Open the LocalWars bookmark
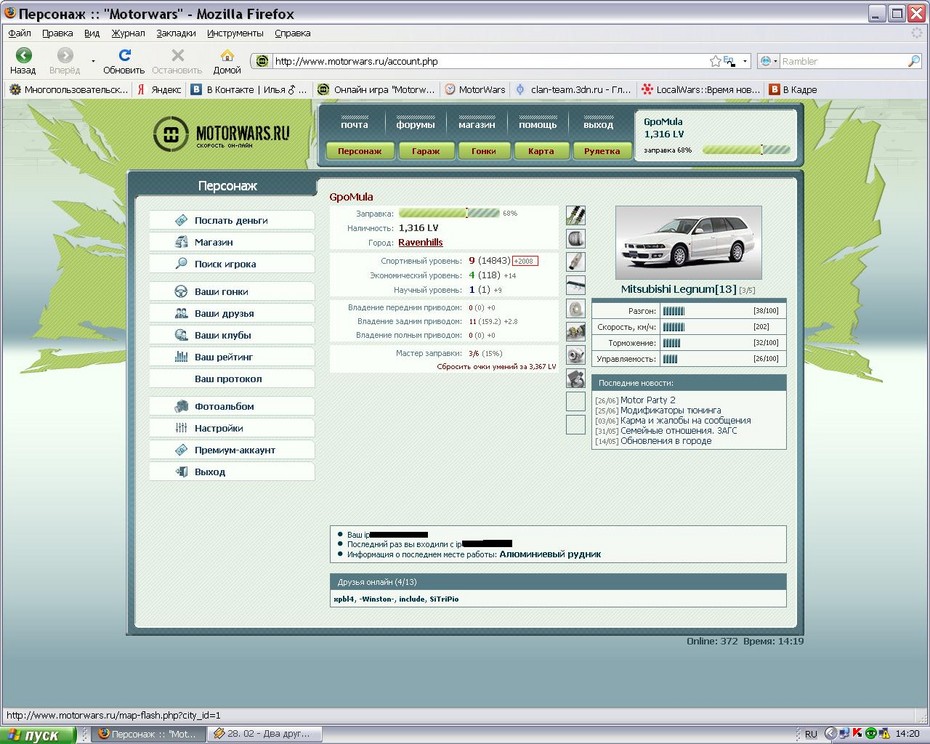This screenshot has height=744, width=930. coord(700,90)
